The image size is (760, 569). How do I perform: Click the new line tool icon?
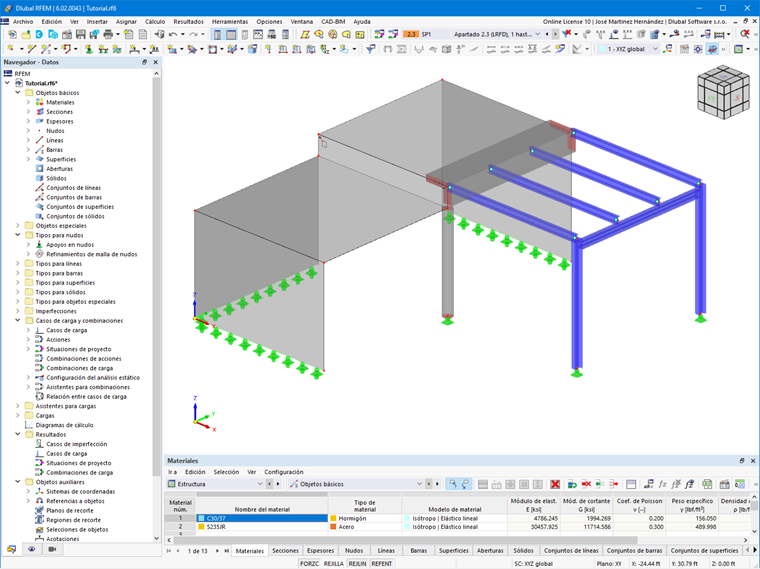click(32, 49)
